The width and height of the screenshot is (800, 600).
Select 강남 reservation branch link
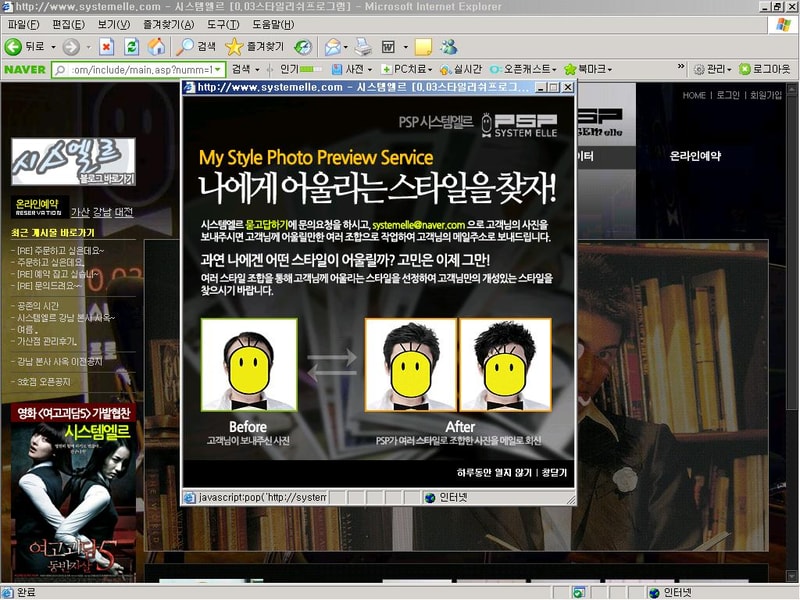[102, 212]
